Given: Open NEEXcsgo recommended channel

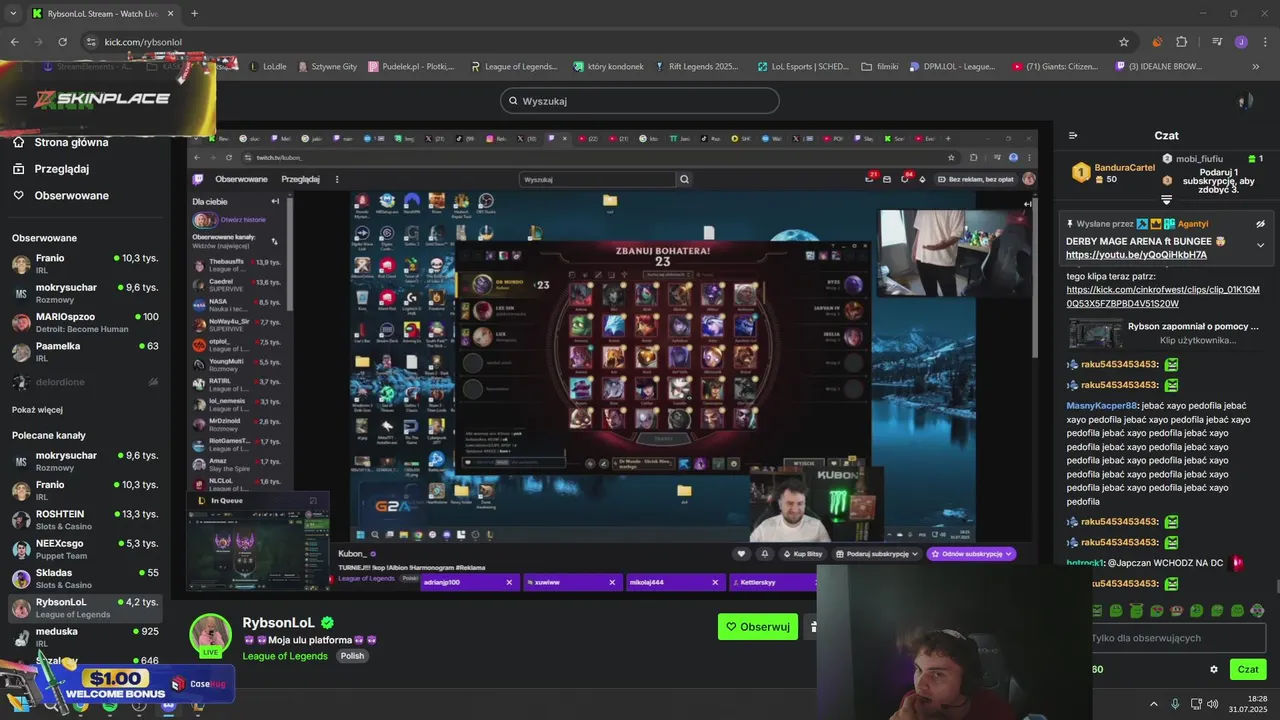Looking at the screenshot, I should (x=85, y=549).
